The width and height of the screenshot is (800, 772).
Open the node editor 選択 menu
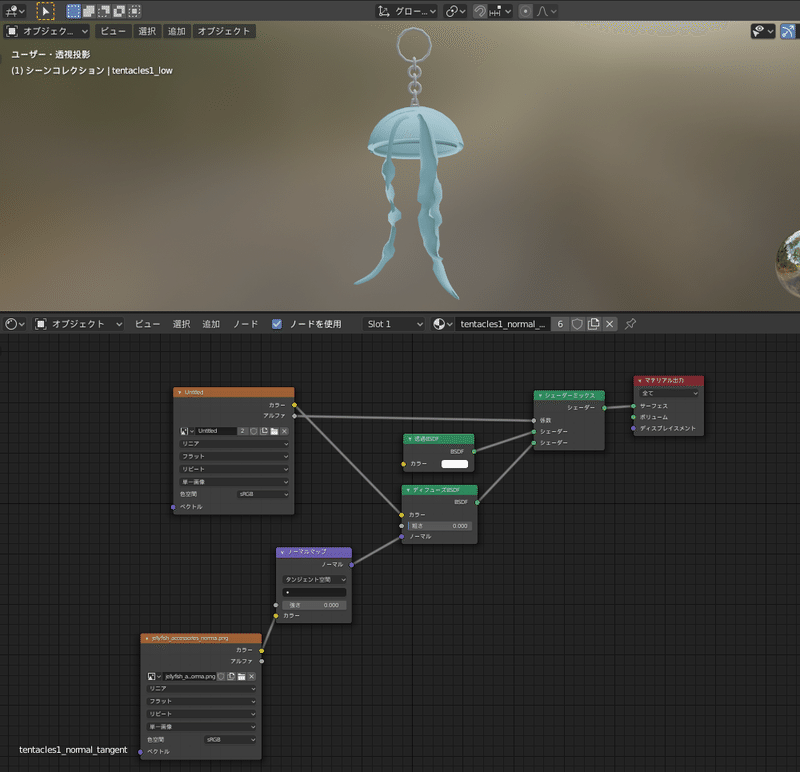pos(181,324)
